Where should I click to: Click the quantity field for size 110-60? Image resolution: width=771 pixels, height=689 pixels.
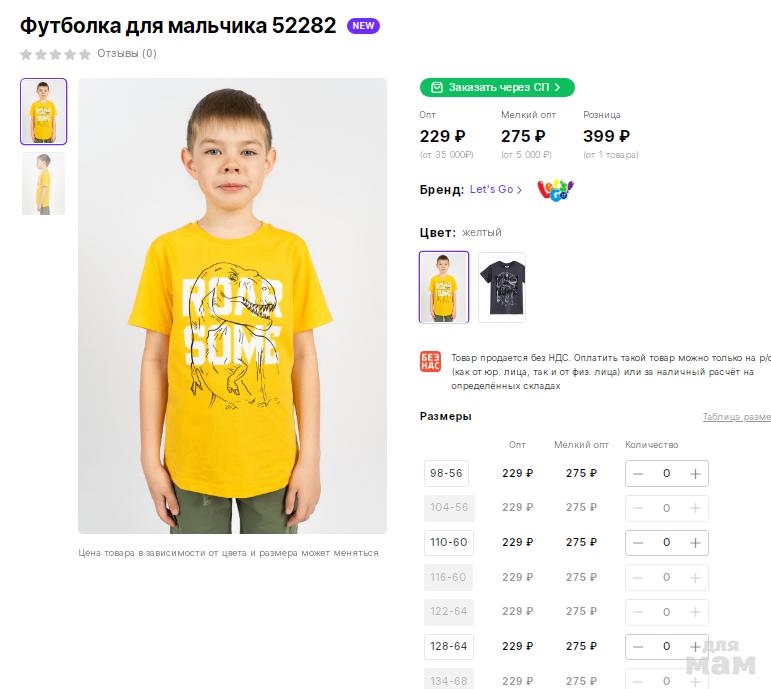point(666,543)
